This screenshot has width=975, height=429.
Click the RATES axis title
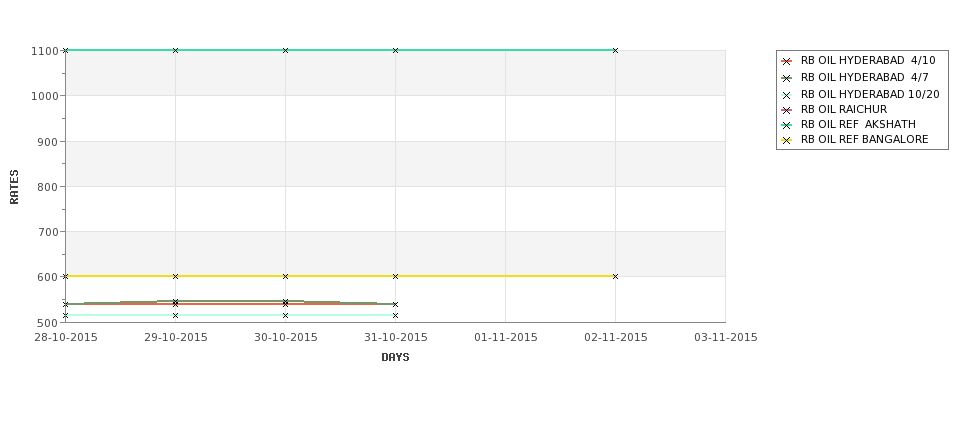[x=14, y=187]
